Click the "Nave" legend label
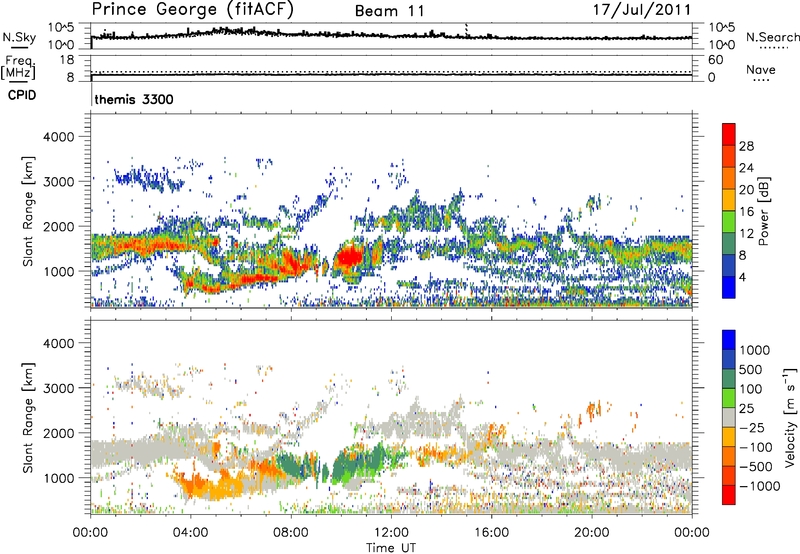The image size is (800, 554). coord(761,70)
